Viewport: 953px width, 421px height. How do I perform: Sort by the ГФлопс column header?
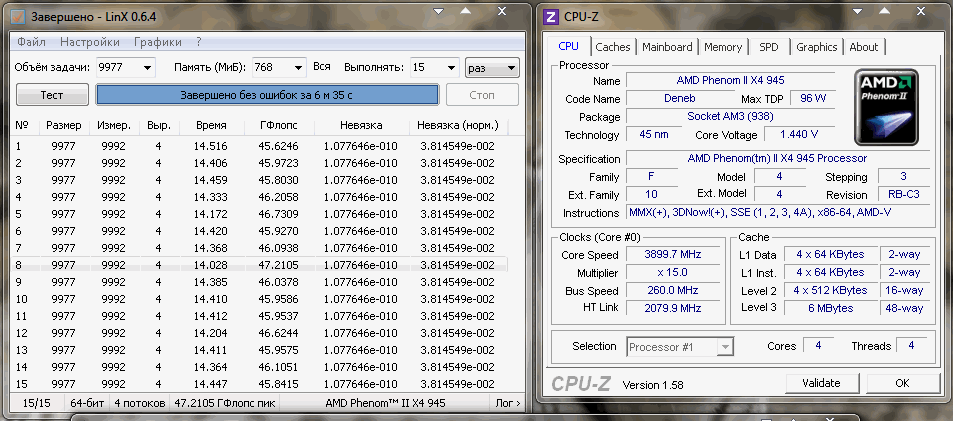(279, 126)
